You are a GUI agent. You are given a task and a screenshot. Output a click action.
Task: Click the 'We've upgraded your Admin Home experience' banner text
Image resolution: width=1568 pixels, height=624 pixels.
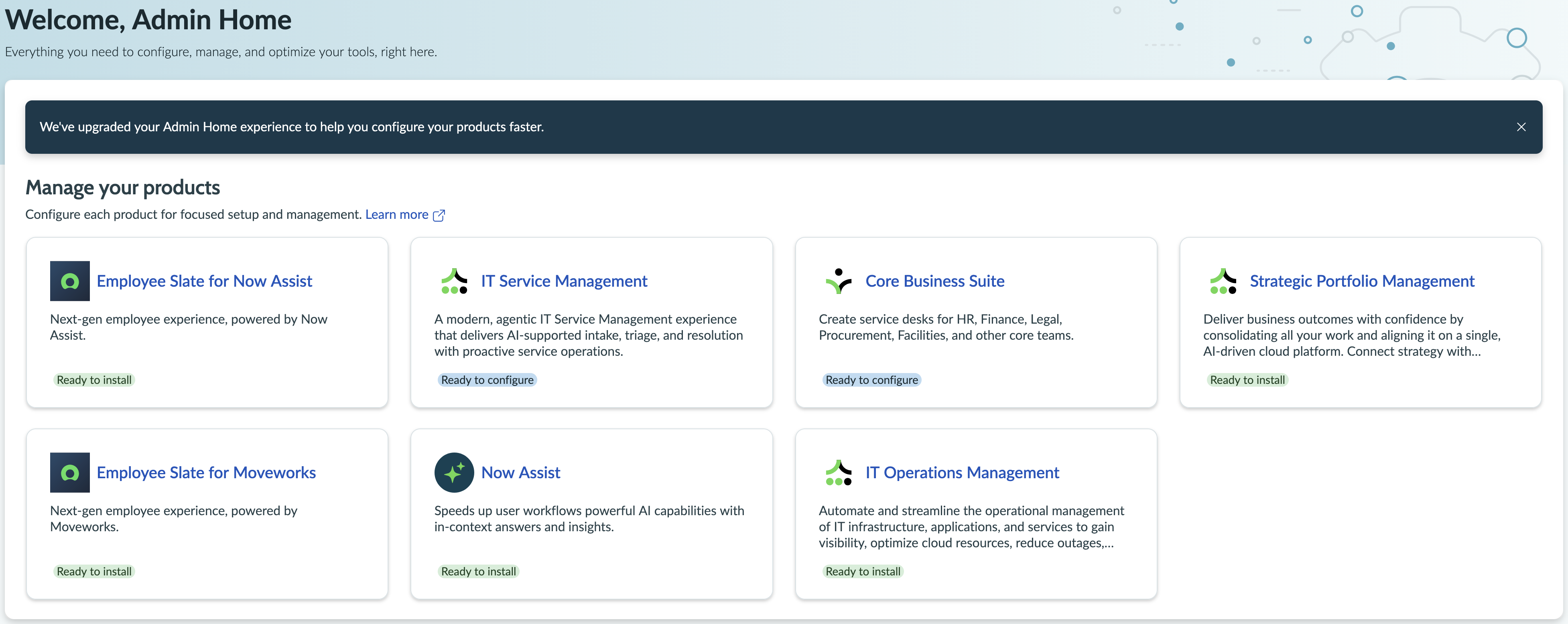pos(292,127)
